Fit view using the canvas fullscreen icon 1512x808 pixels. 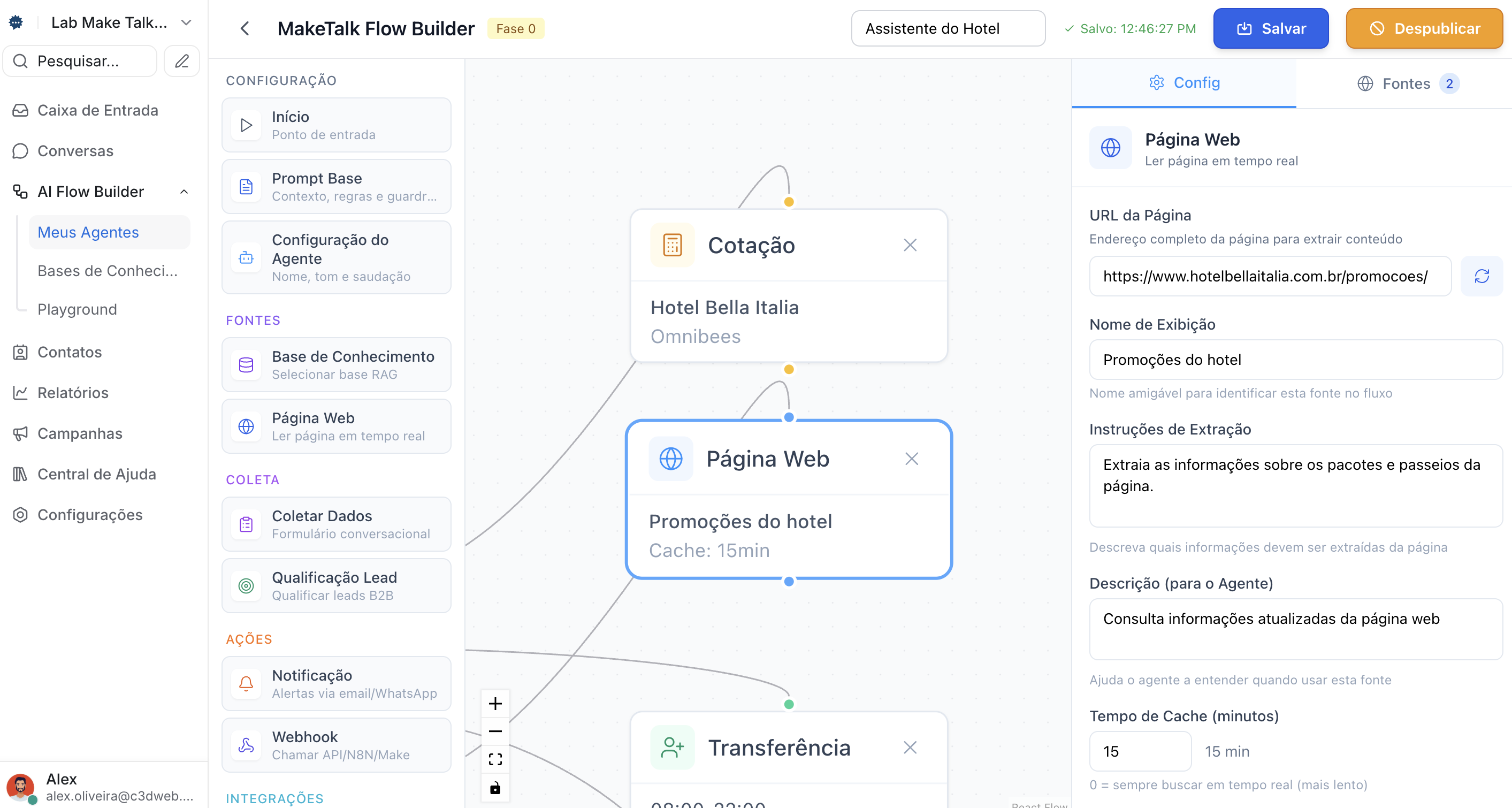coord(495,759)
